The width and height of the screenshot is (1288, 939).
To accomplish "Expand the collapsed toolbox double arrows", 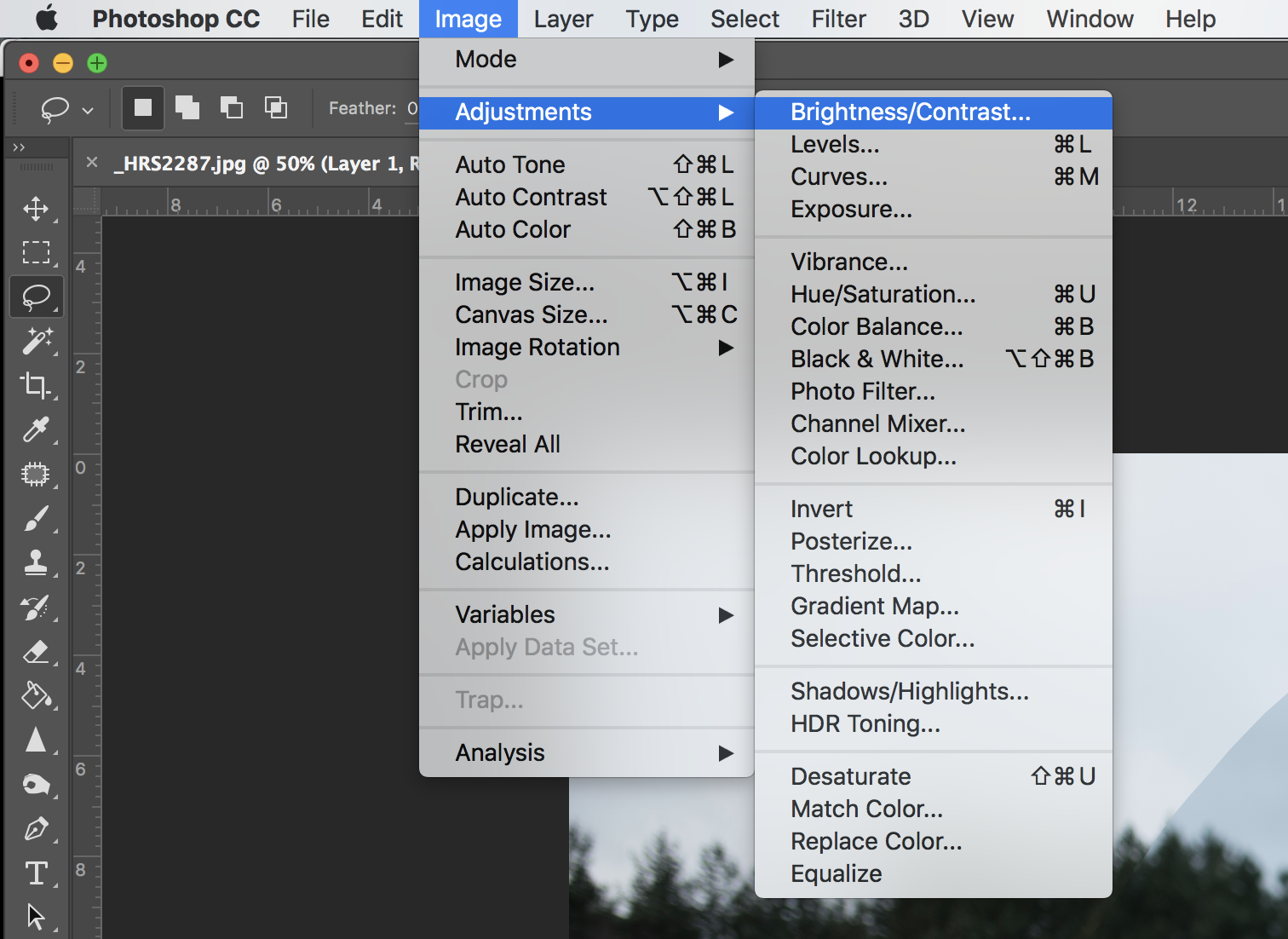I will coord(19,147).
